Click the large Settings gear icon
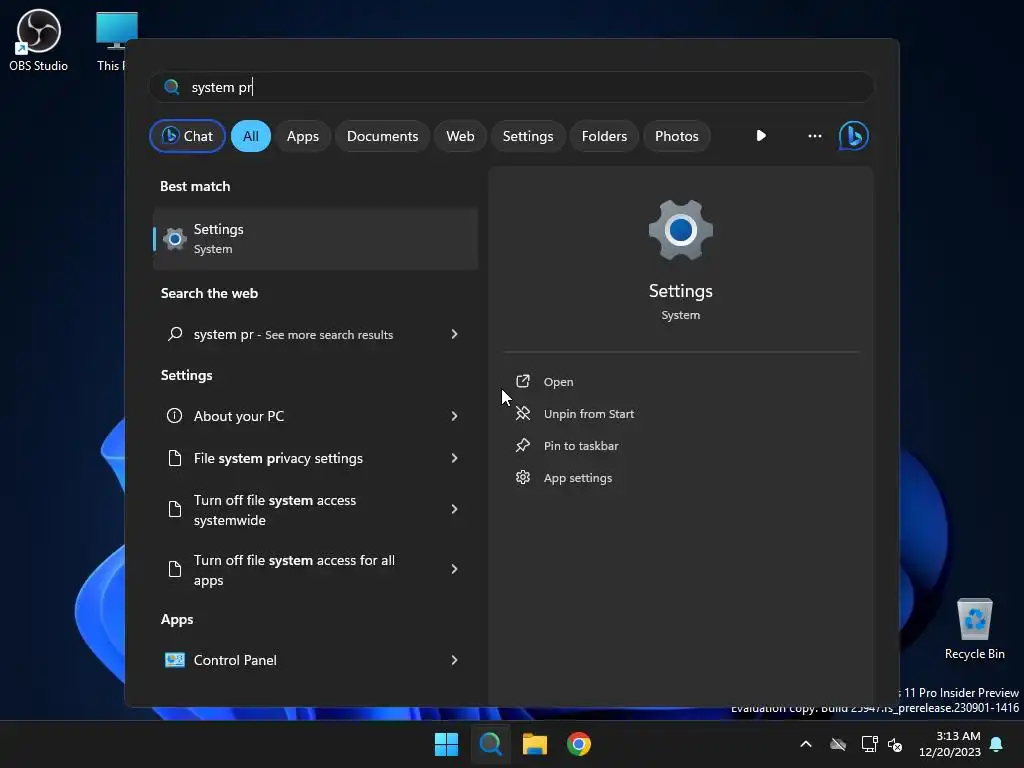This screenshot has height=768, width=1024. 680,230
